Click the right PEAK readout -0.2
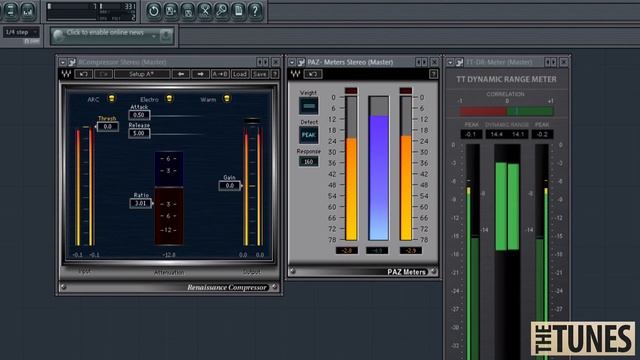Viewport: 640px width, 360px height. (542, 134)
